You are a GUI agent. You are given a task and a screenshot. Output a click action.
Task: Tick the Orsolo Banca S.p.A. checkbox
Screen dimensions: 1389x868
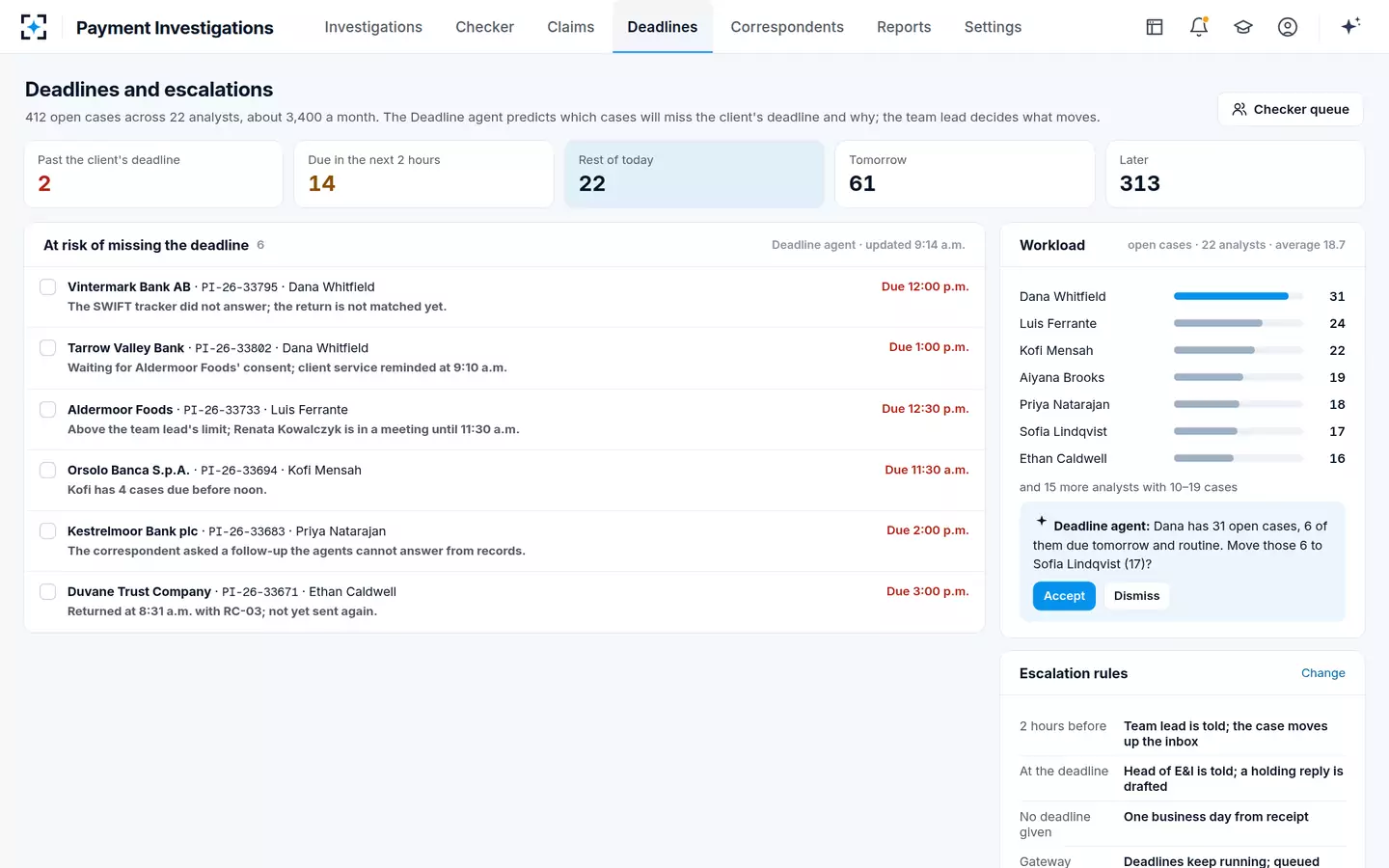[47, 470]
